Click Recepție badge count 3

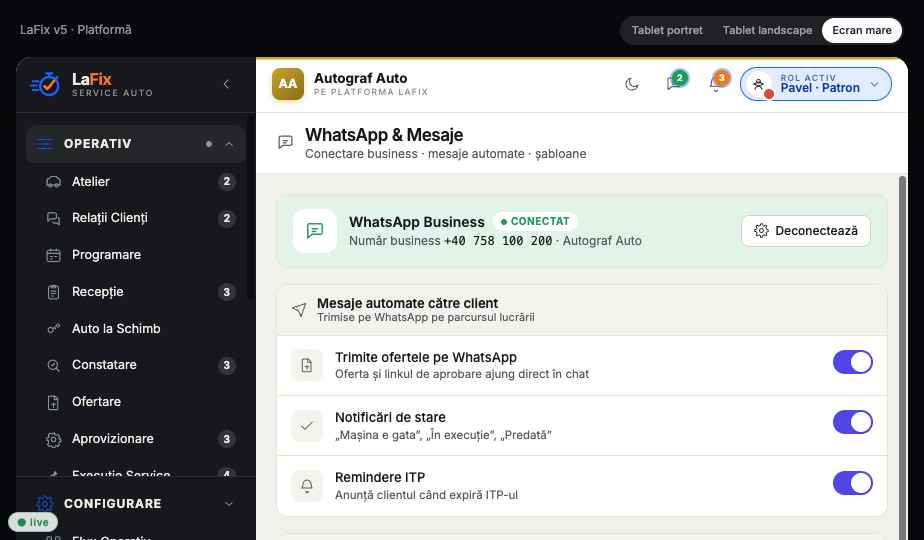pyautogui.click(x=226, y=292)
